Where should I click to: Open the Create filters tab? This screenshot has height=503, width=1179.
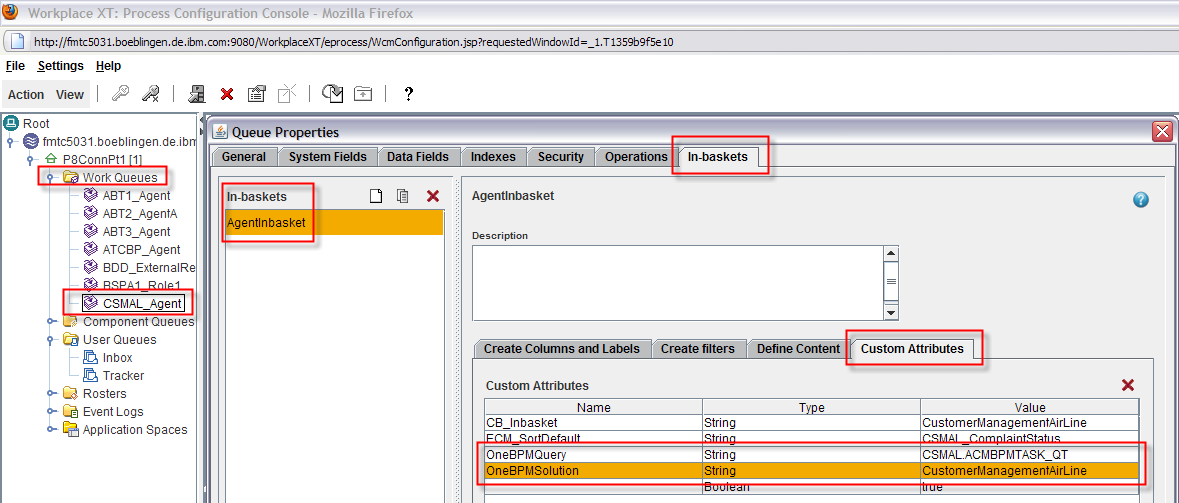point(699,349)
